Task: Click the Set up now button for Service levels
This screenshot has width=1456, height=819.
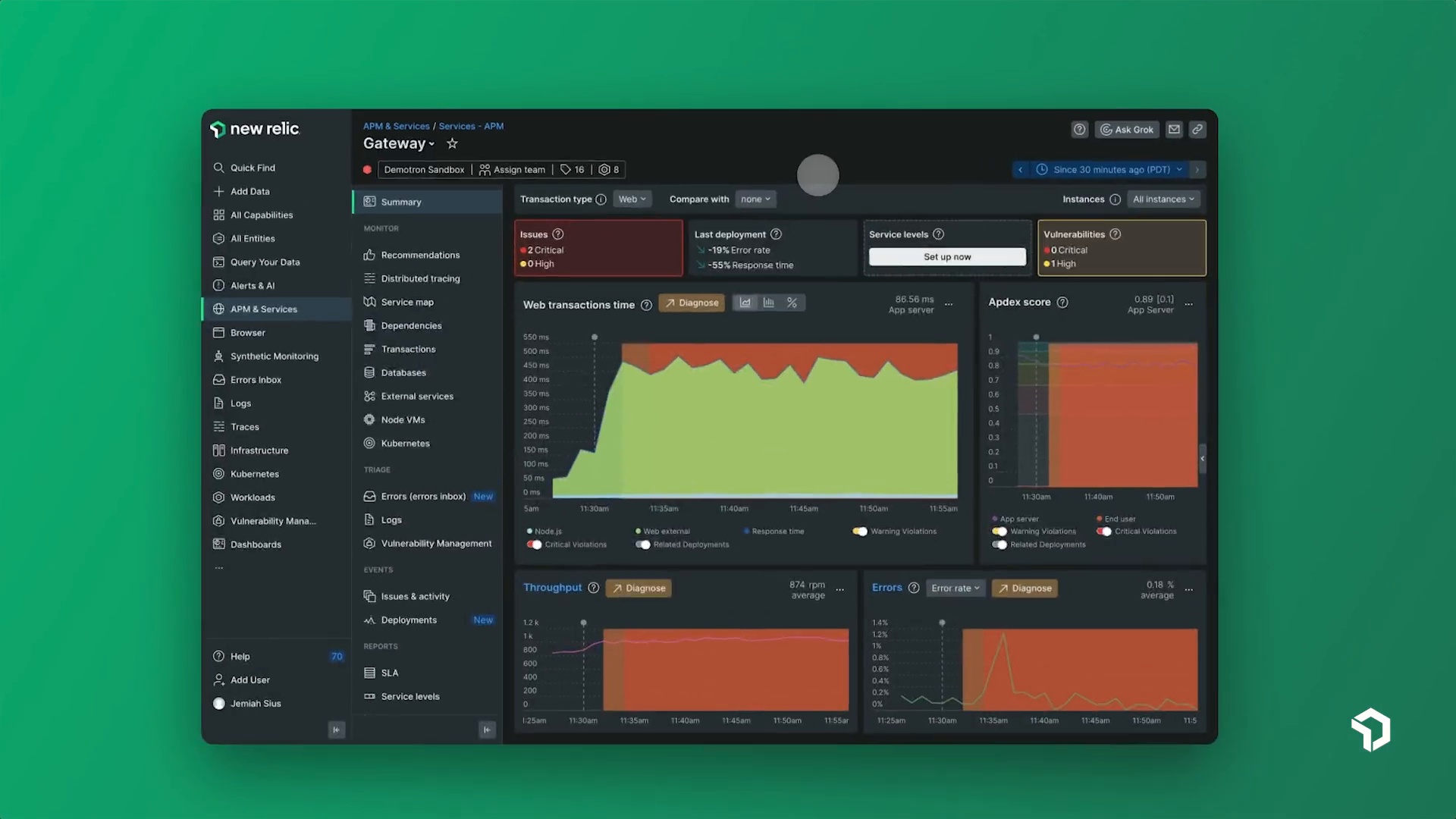Action: coord(947,256)
